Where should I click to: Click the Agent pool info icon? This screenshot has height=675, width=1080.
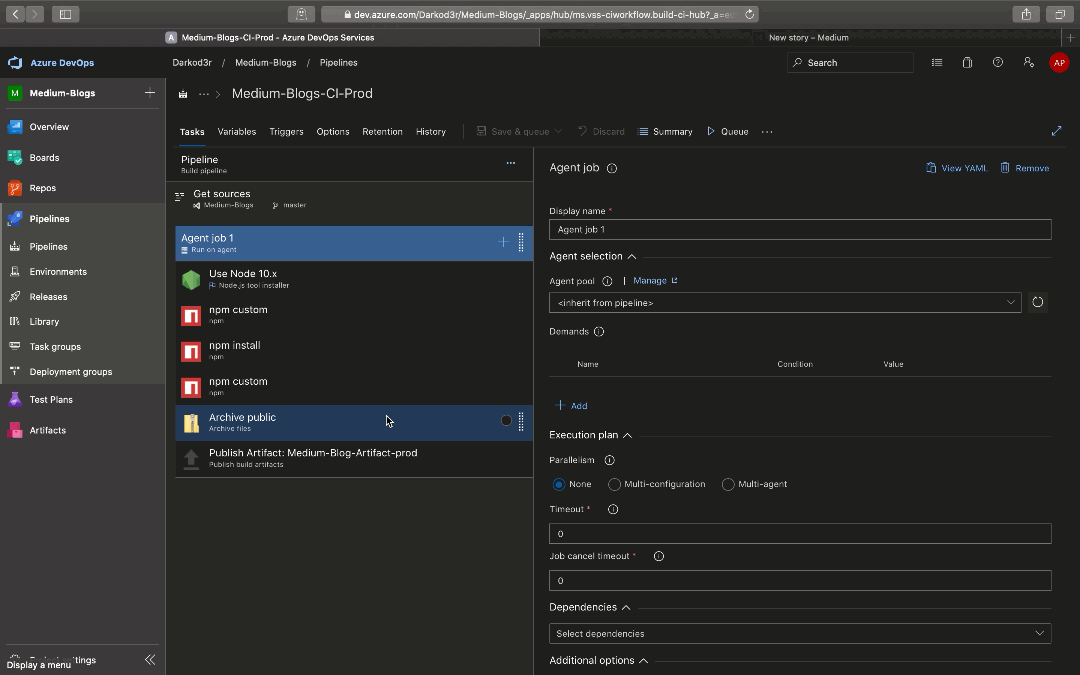pyautogui.click(x=607, y=281)
